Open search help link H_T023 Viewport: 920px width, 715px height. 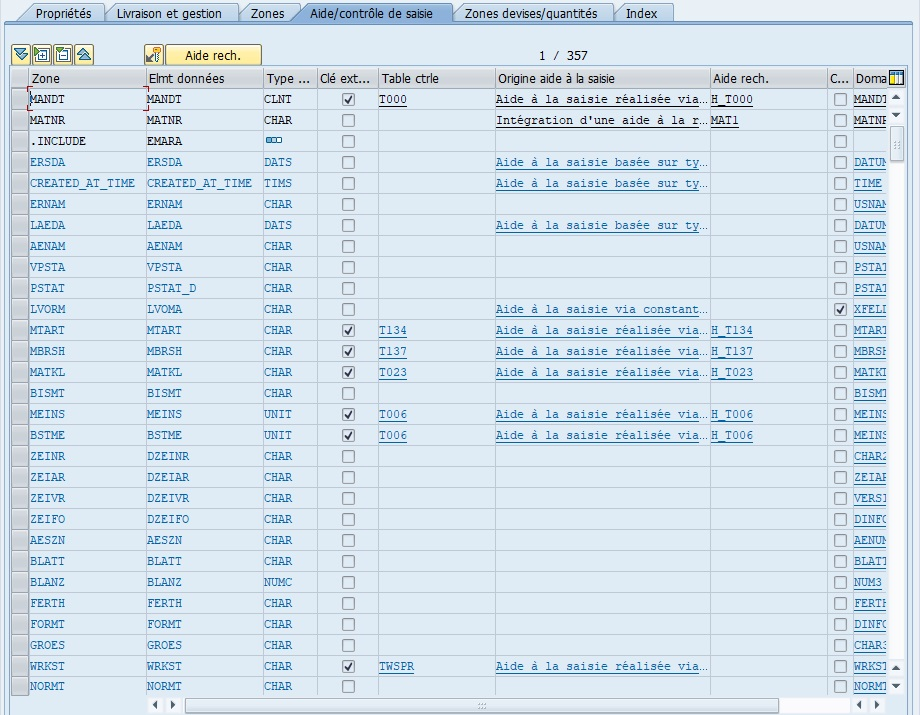732,372
